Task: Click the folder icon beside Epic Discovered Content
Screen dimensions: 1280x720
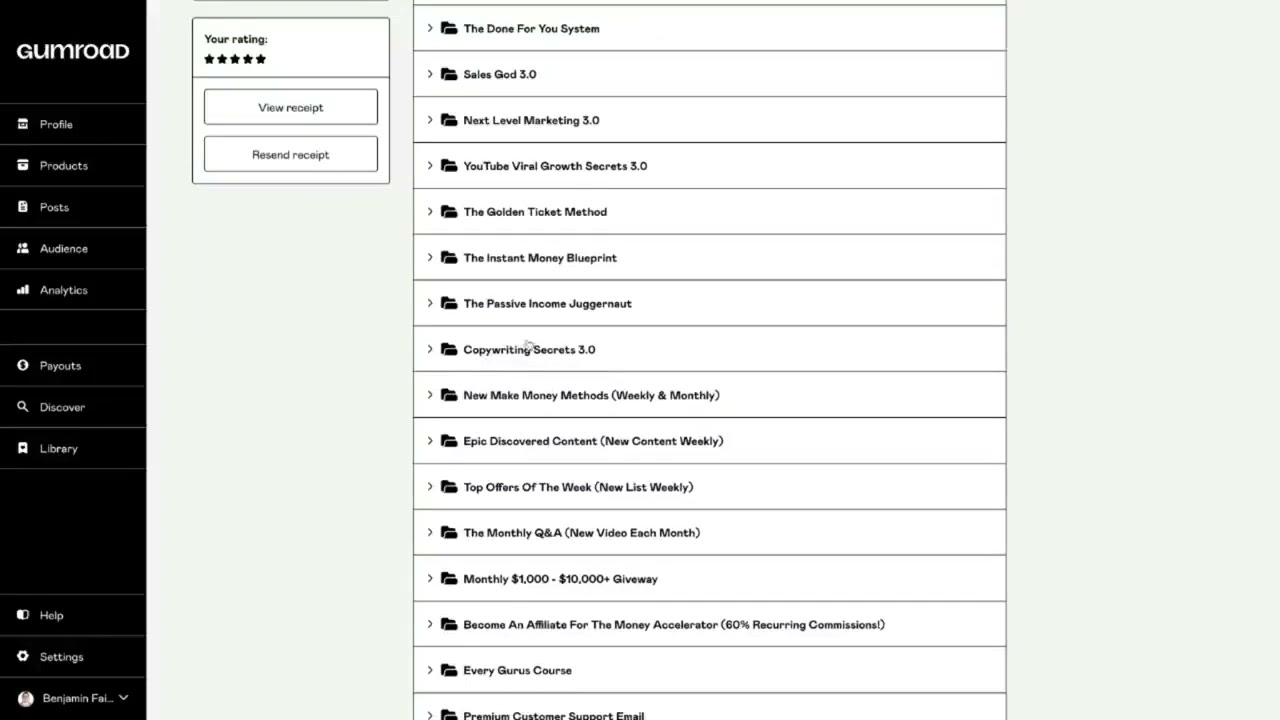Action: click(x=449, y=441)
